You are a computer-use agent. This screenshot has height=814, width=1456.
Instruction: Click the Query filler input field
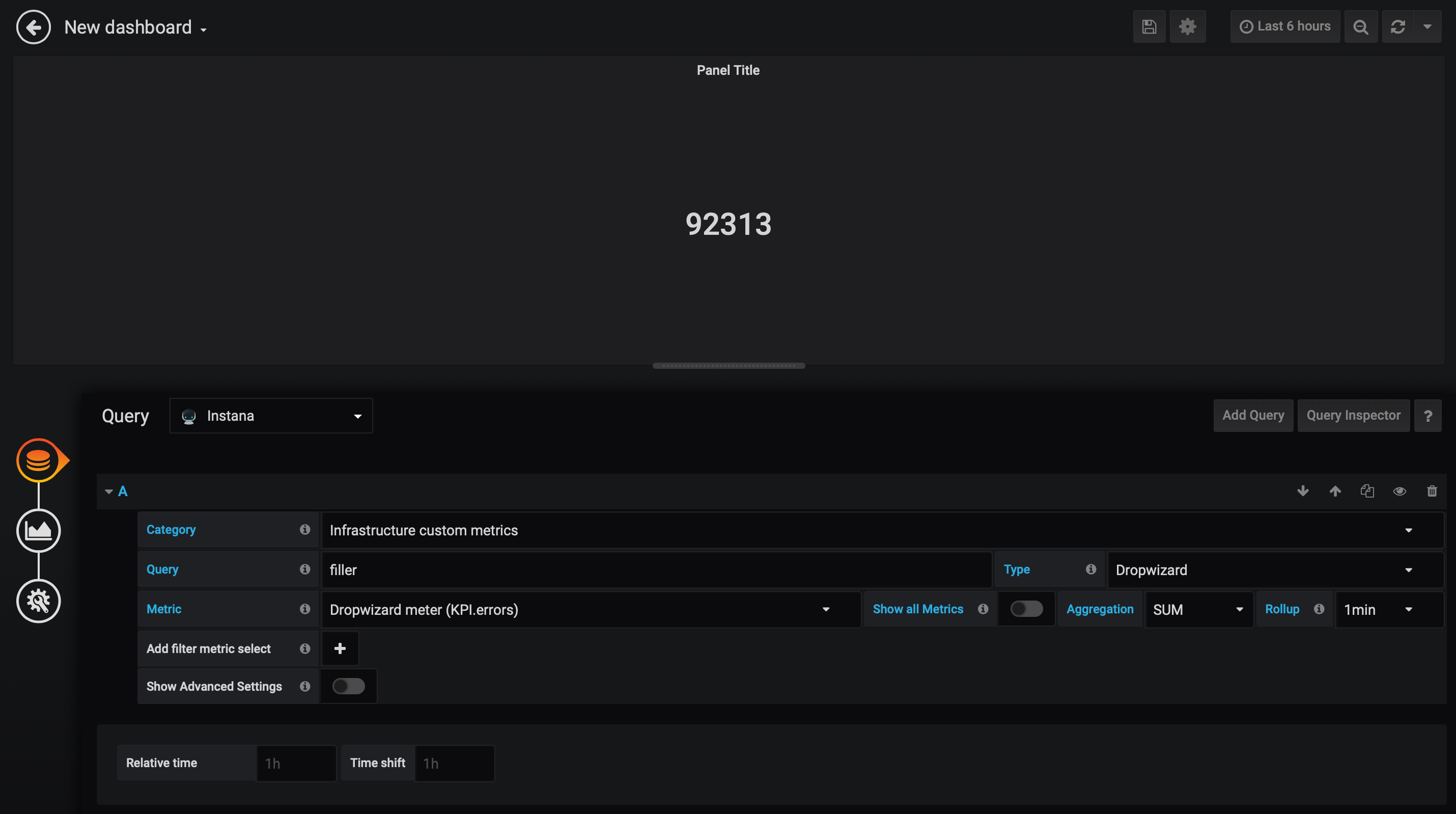pyautogui.click(x=656, y=569)
